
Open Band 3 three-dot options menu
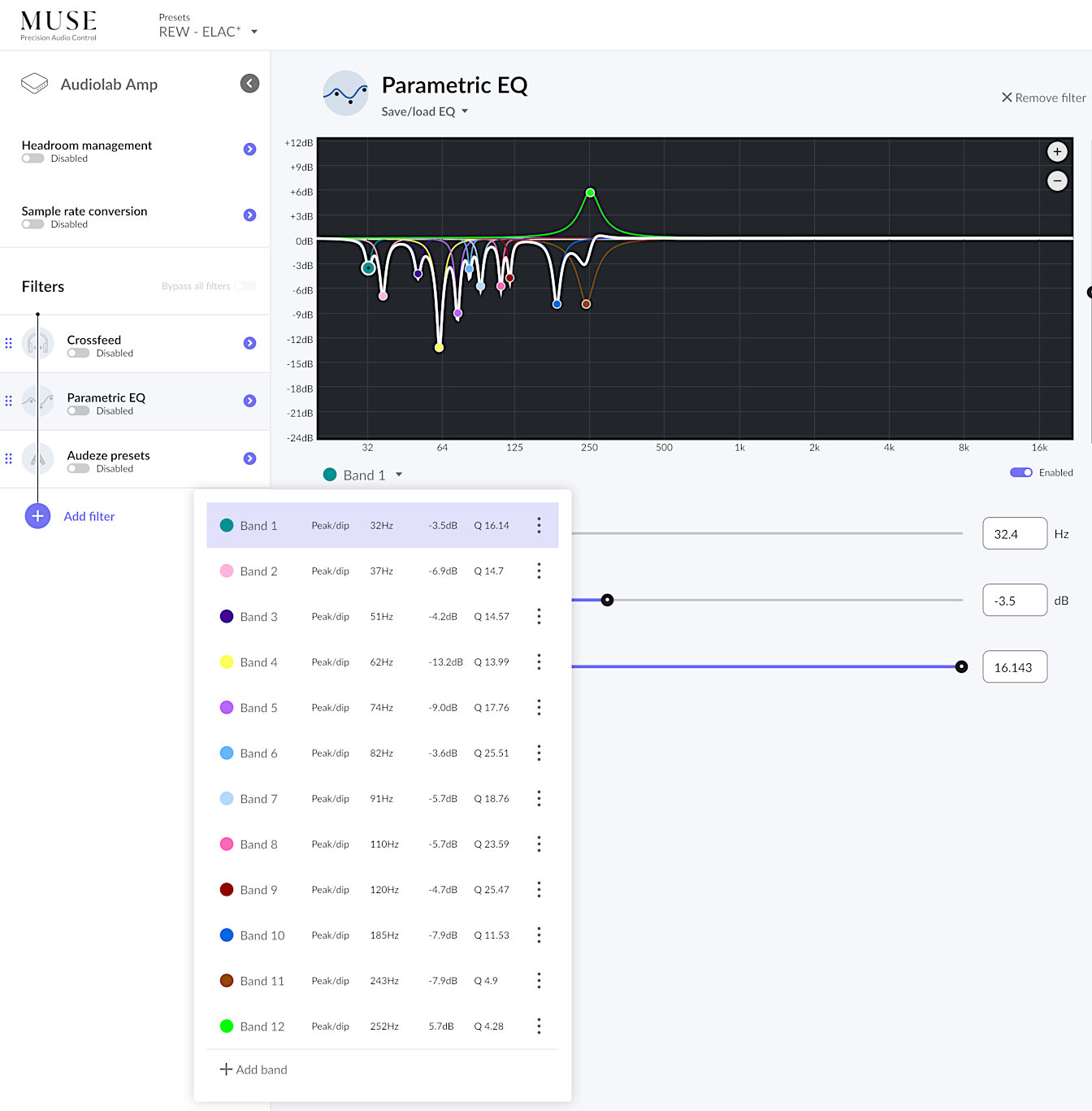click(539, 617)
